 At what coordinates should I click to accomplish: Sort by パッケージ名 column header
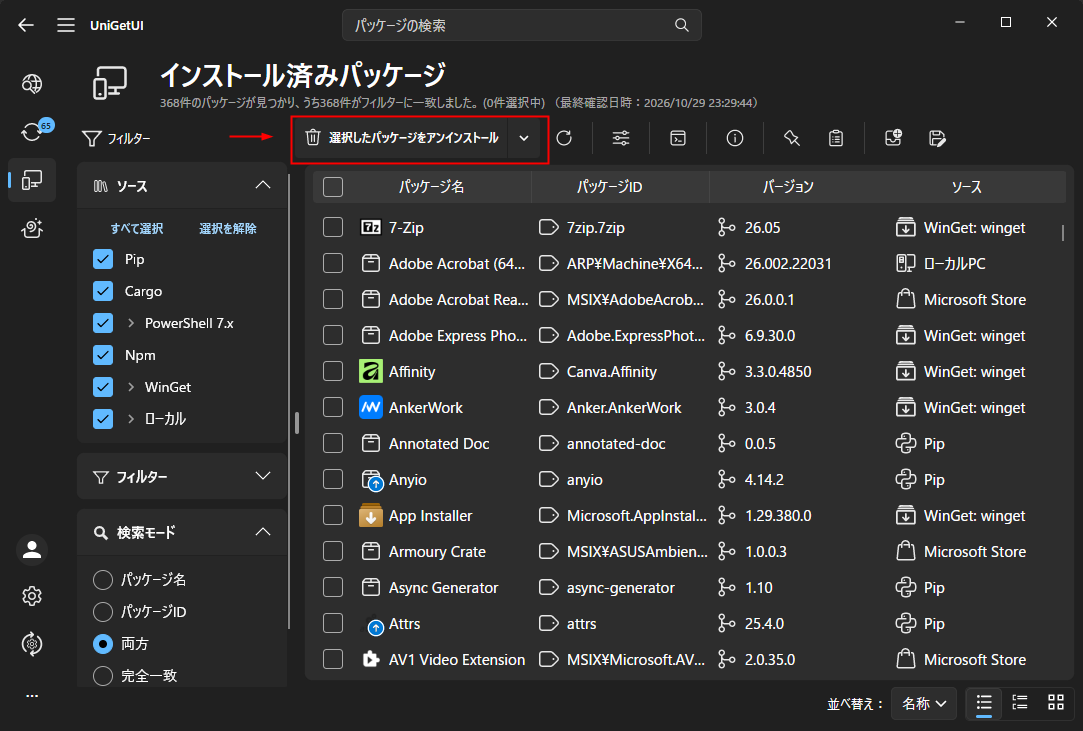tap(431, 187)
